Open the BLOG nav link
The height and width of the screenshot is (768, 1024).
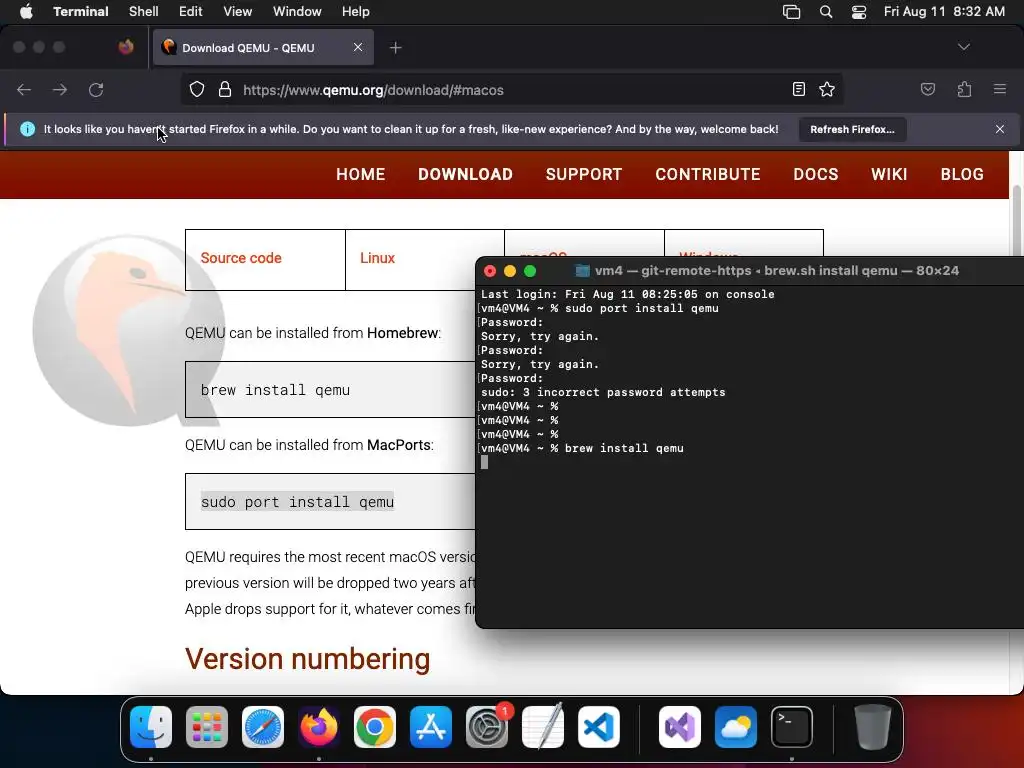pos(962,174)
